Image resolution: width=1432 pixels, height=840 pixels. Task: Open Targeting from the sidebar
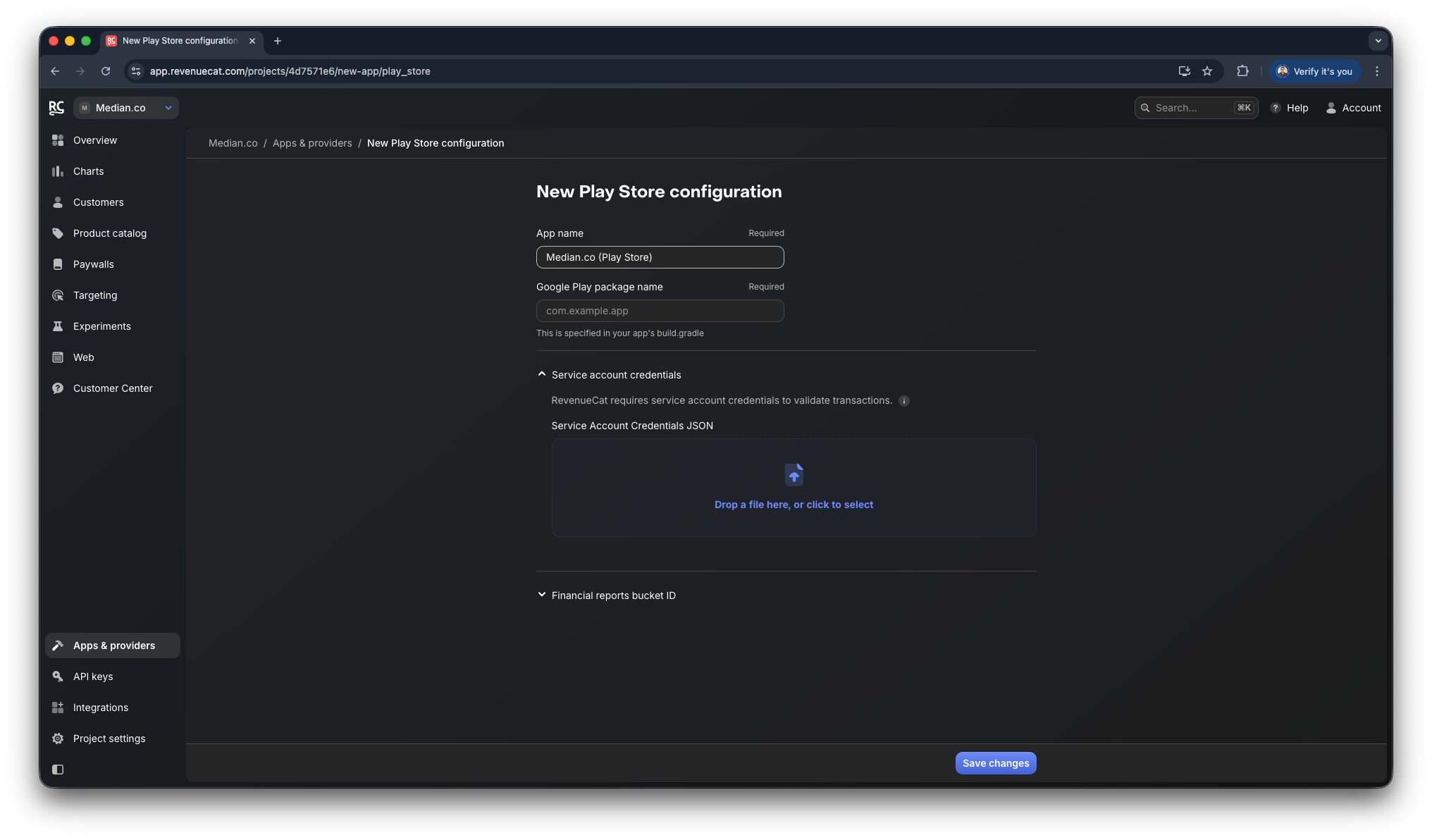(94, 295)
